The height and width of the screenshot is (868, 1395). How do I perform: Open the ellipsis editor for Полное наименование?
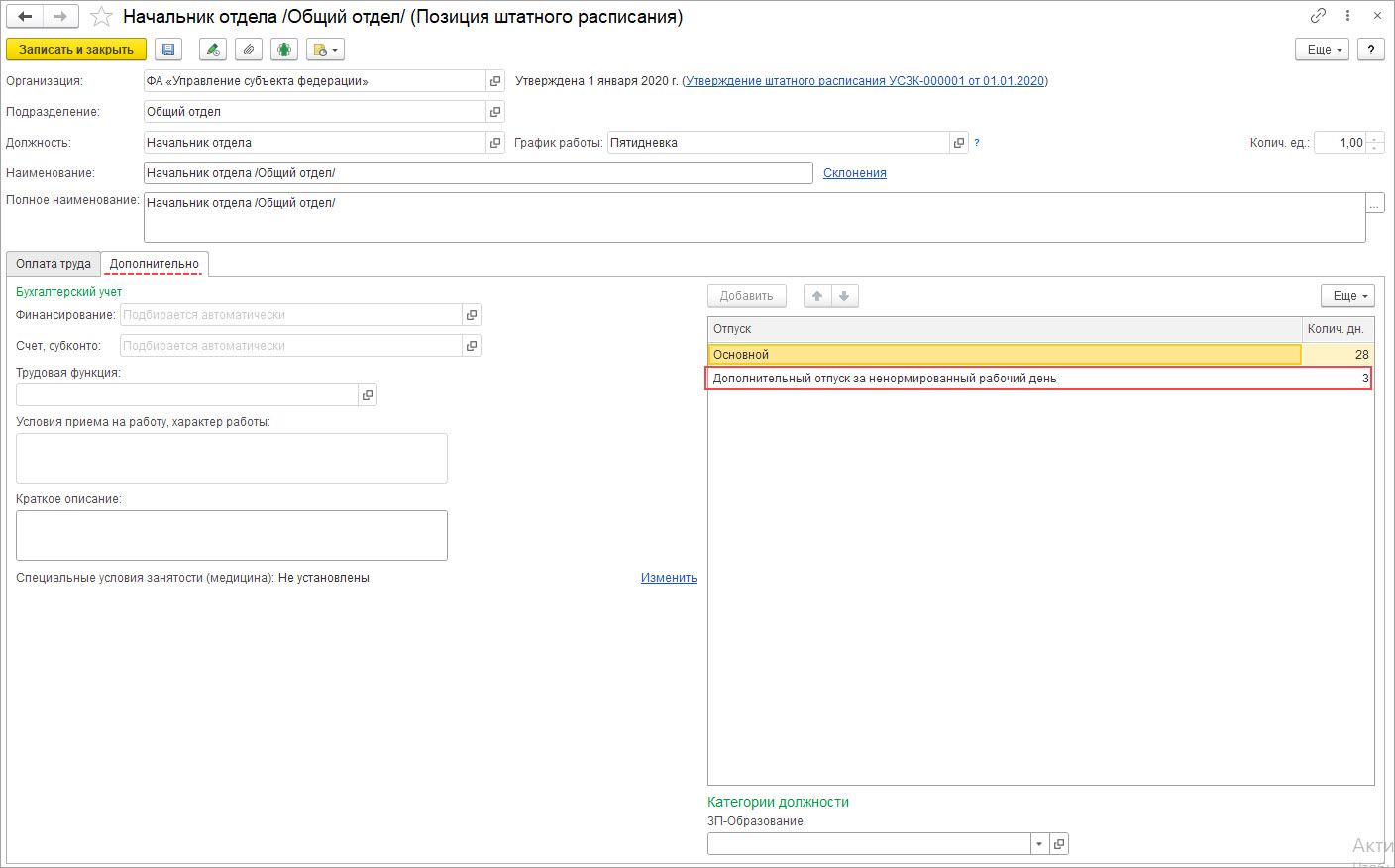point(1375,203)
